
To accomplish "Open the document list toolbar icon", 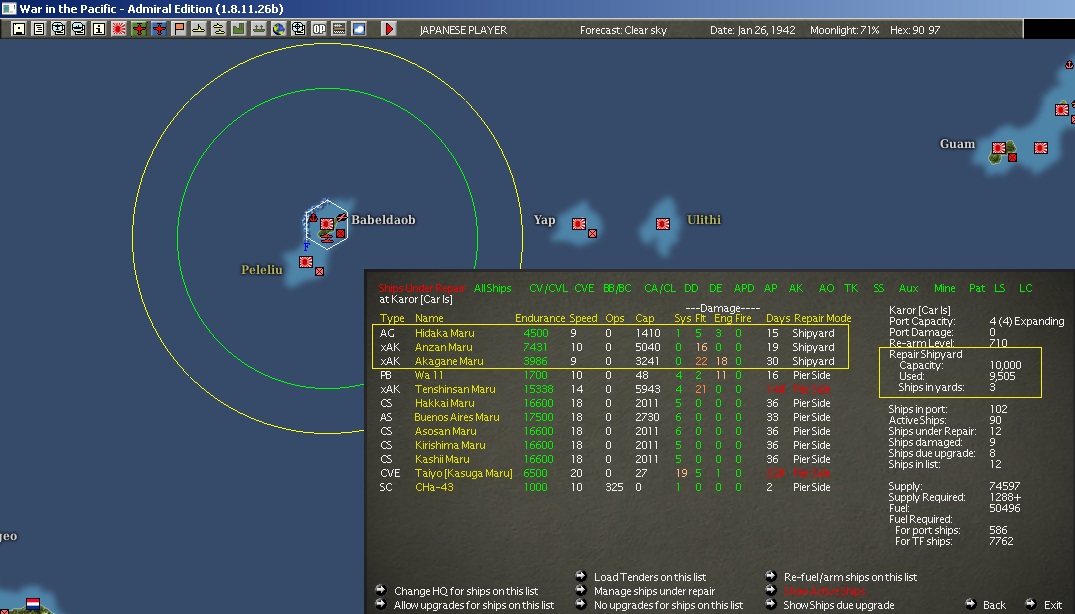I will [39, 29].
